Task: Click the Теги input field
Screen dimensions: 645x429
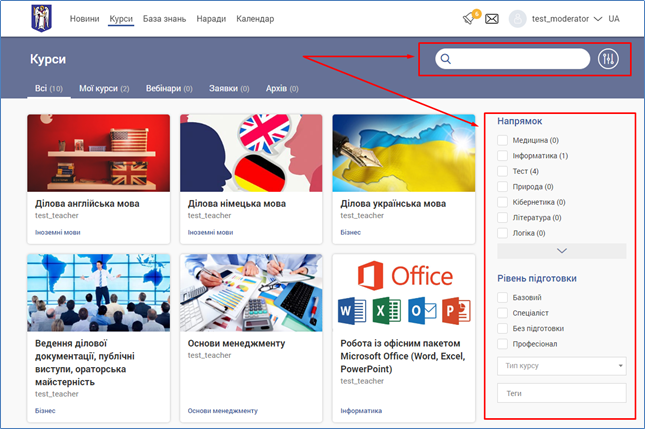Action: 561,394
